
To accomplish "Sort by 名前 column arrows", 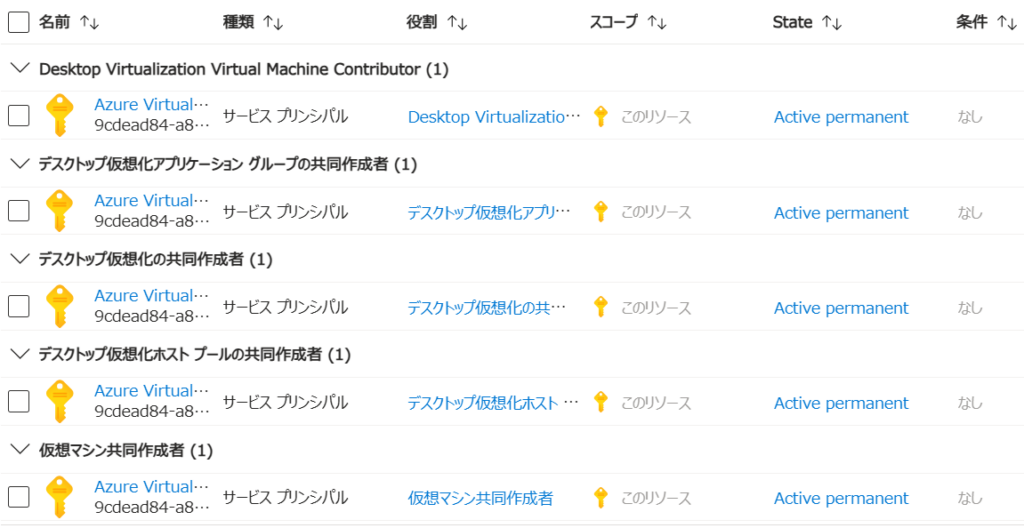I will pyautogui.click(x=89, y=22).
